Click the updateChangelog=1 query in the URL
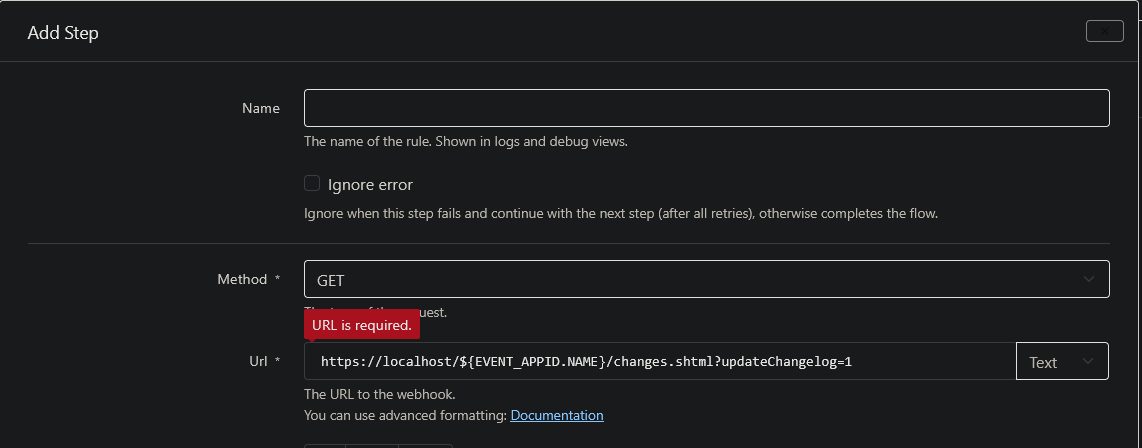Image resolution: width=1142 pixels, height=448 pixels. (789, 361)
